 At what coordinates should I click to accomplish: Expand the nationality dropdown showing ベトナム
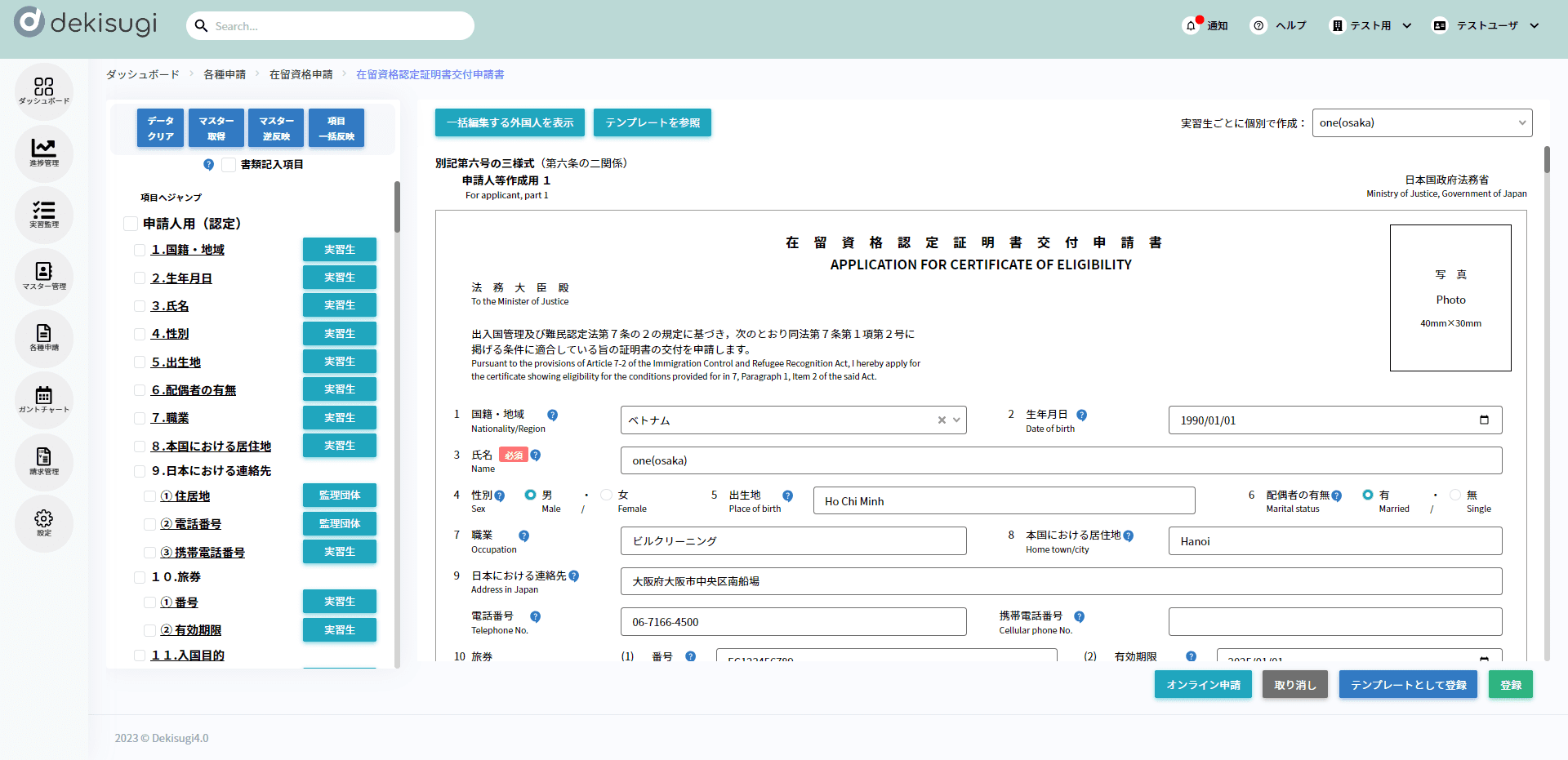(x=956, y=420)
